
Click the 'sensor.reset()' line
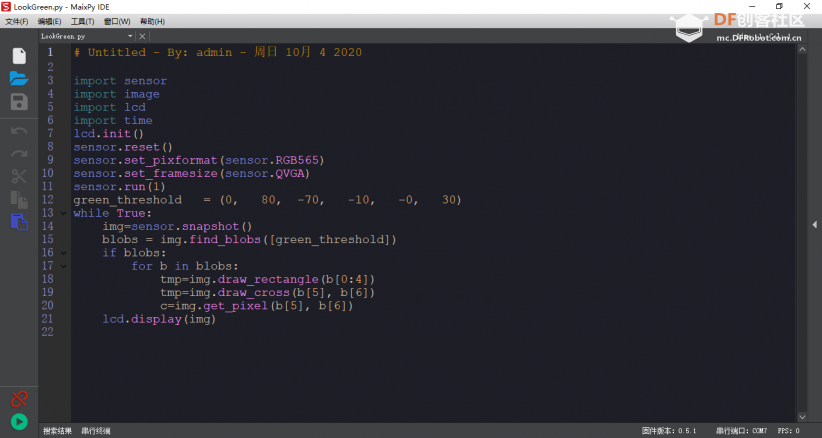pyautogui.click(x=123, y=147)
